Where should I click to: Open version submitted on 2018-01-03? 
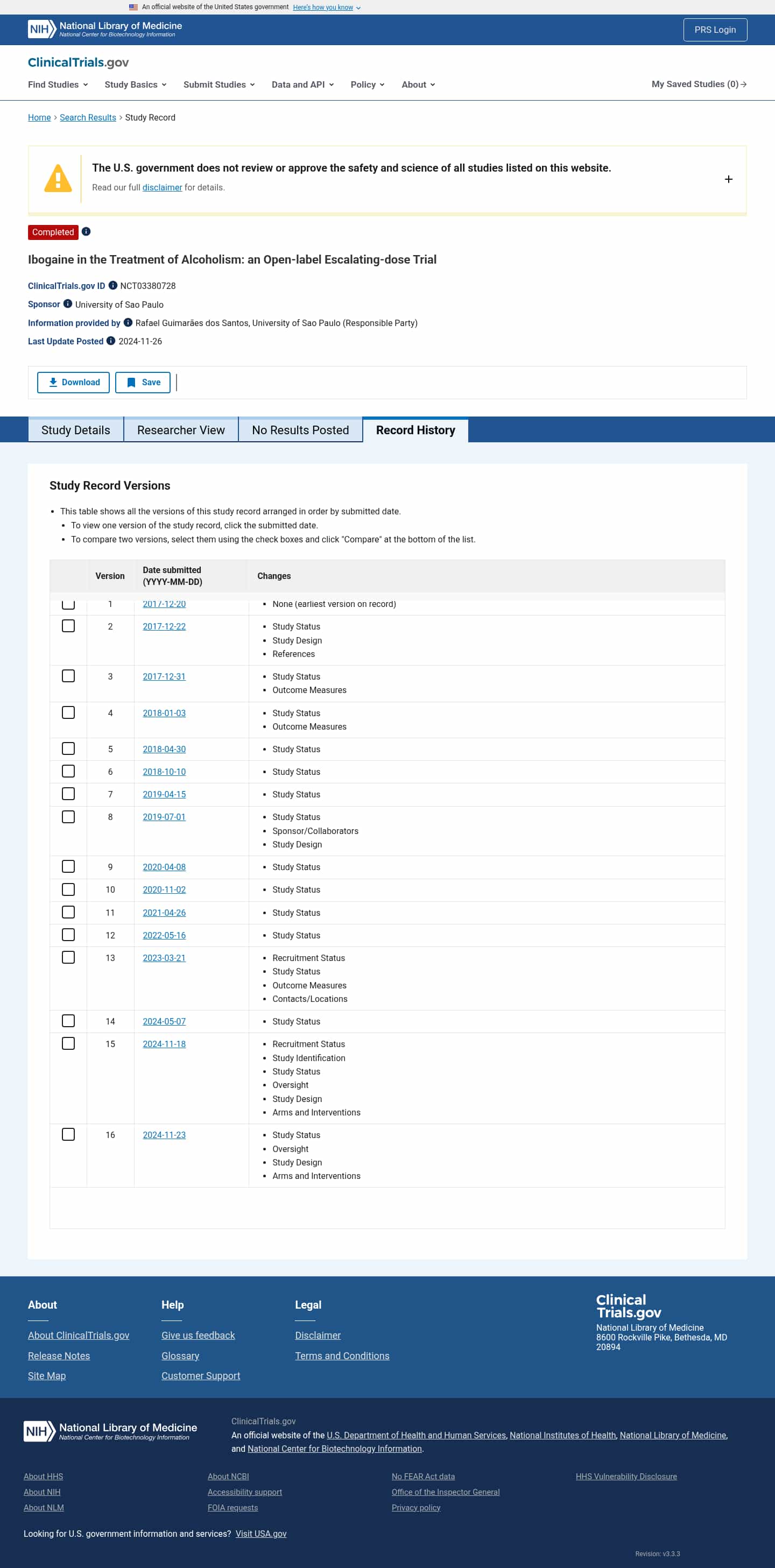164,713
